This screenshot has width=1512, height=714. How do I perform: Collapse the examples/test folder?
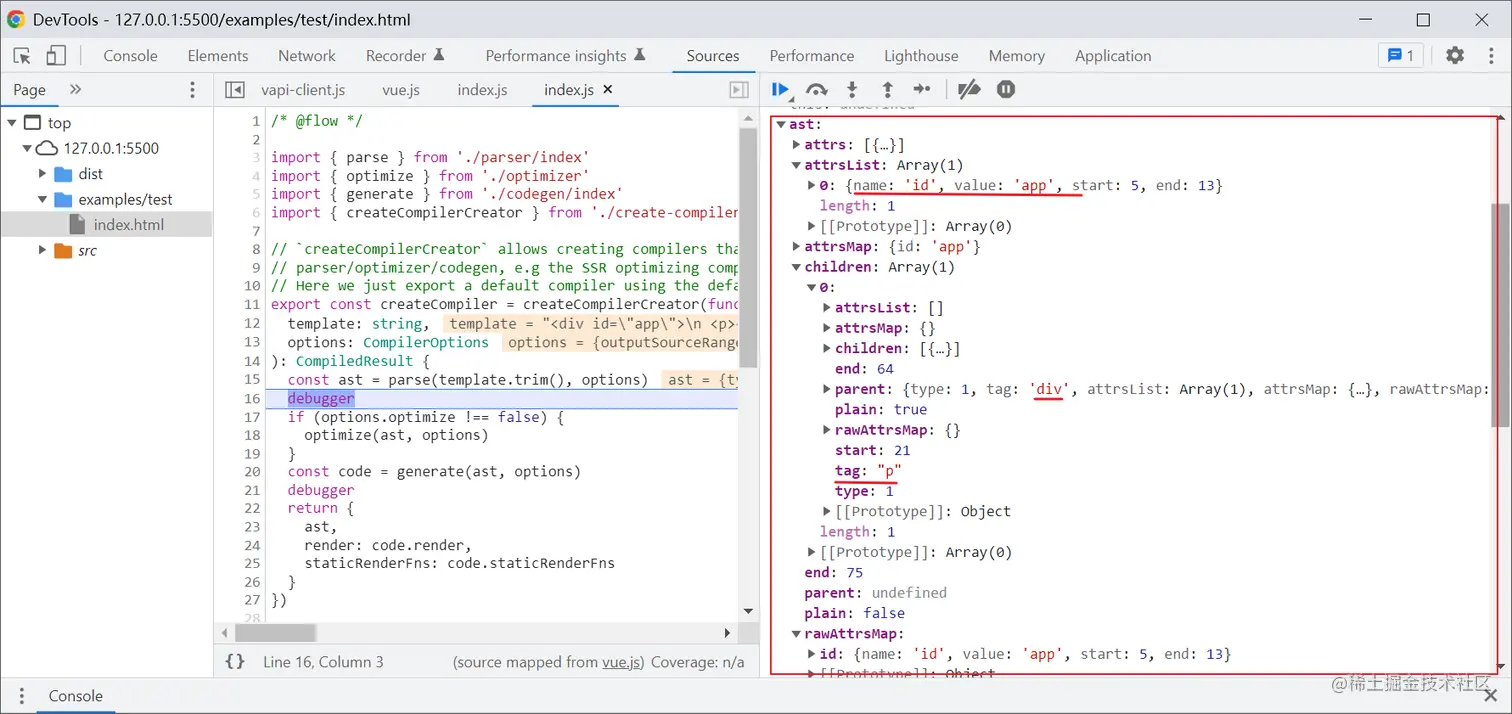tap(43, 199)
